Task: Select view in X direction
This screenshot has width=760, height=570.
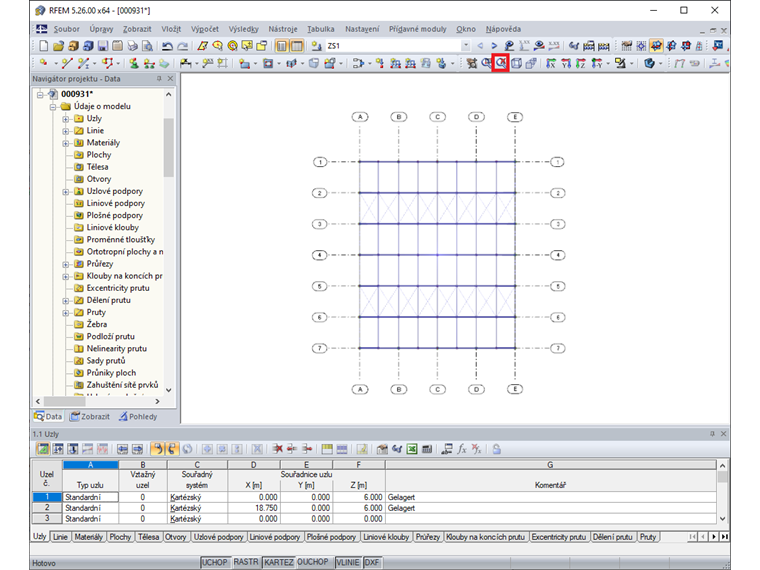Action: 551,63
